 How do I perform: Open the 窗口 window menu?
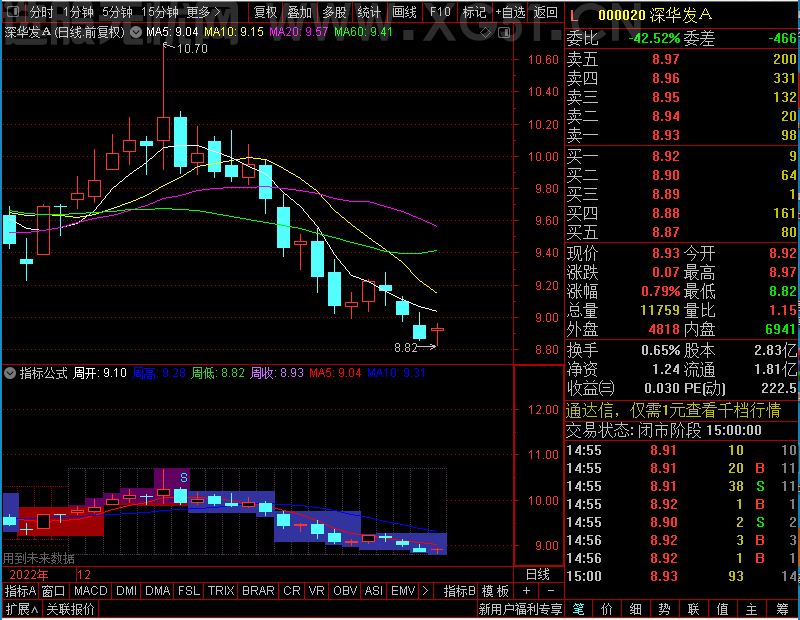[x=53, y=591]
